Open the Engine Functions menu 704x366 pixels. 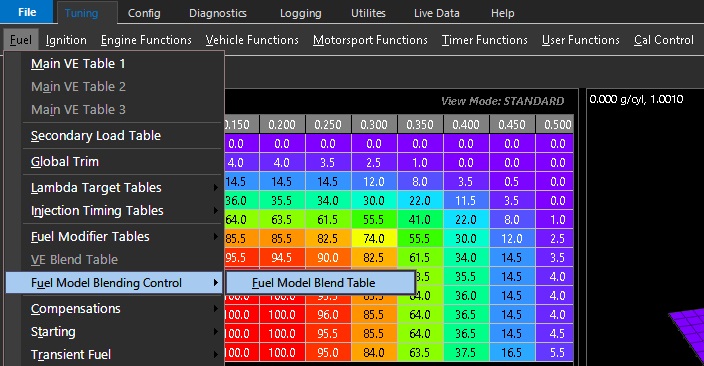(x=146, y=40)
